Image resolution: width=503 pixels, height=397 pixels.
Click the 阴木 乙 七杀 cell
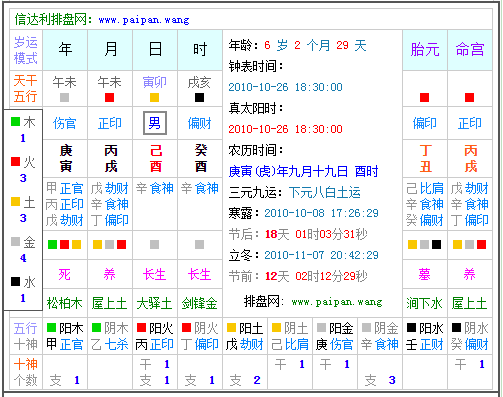110,336
